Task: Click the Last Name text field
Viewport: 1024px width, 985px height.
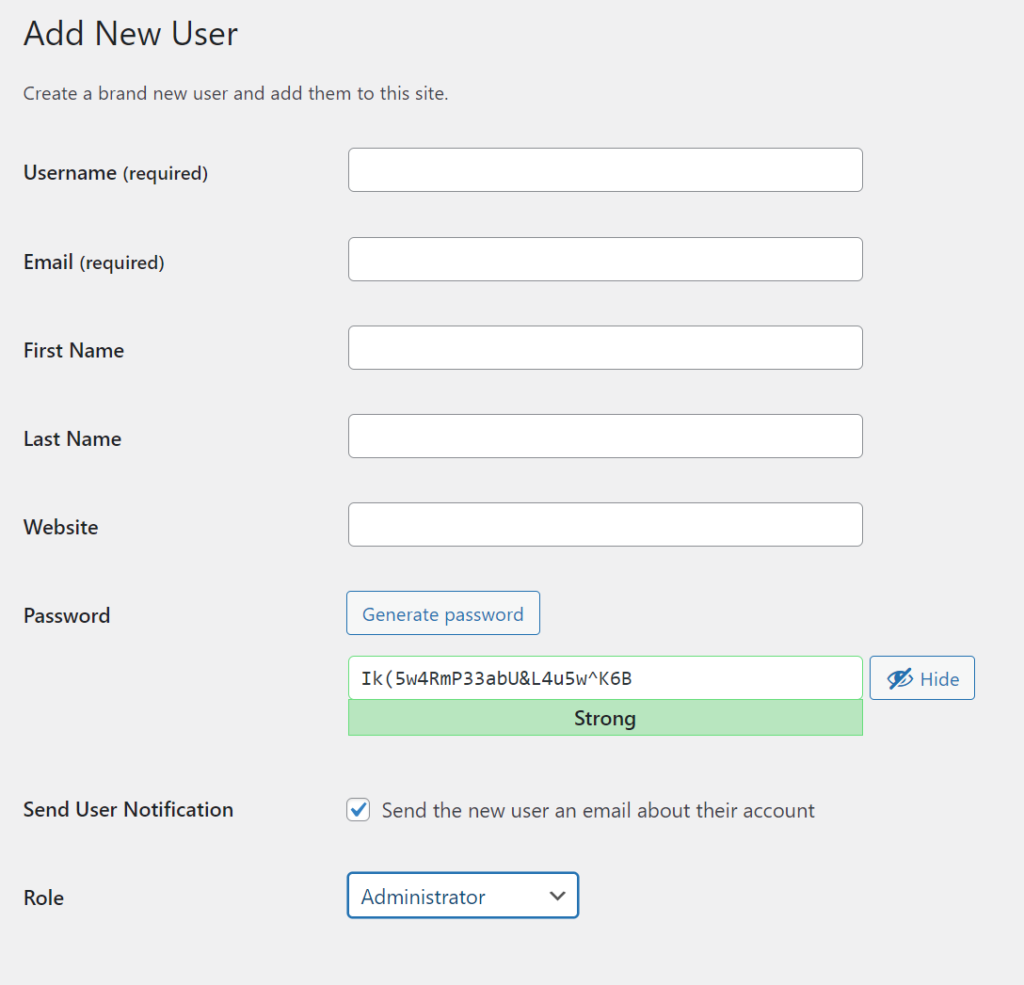Action: pyautogui.click(x=604, y=437)
